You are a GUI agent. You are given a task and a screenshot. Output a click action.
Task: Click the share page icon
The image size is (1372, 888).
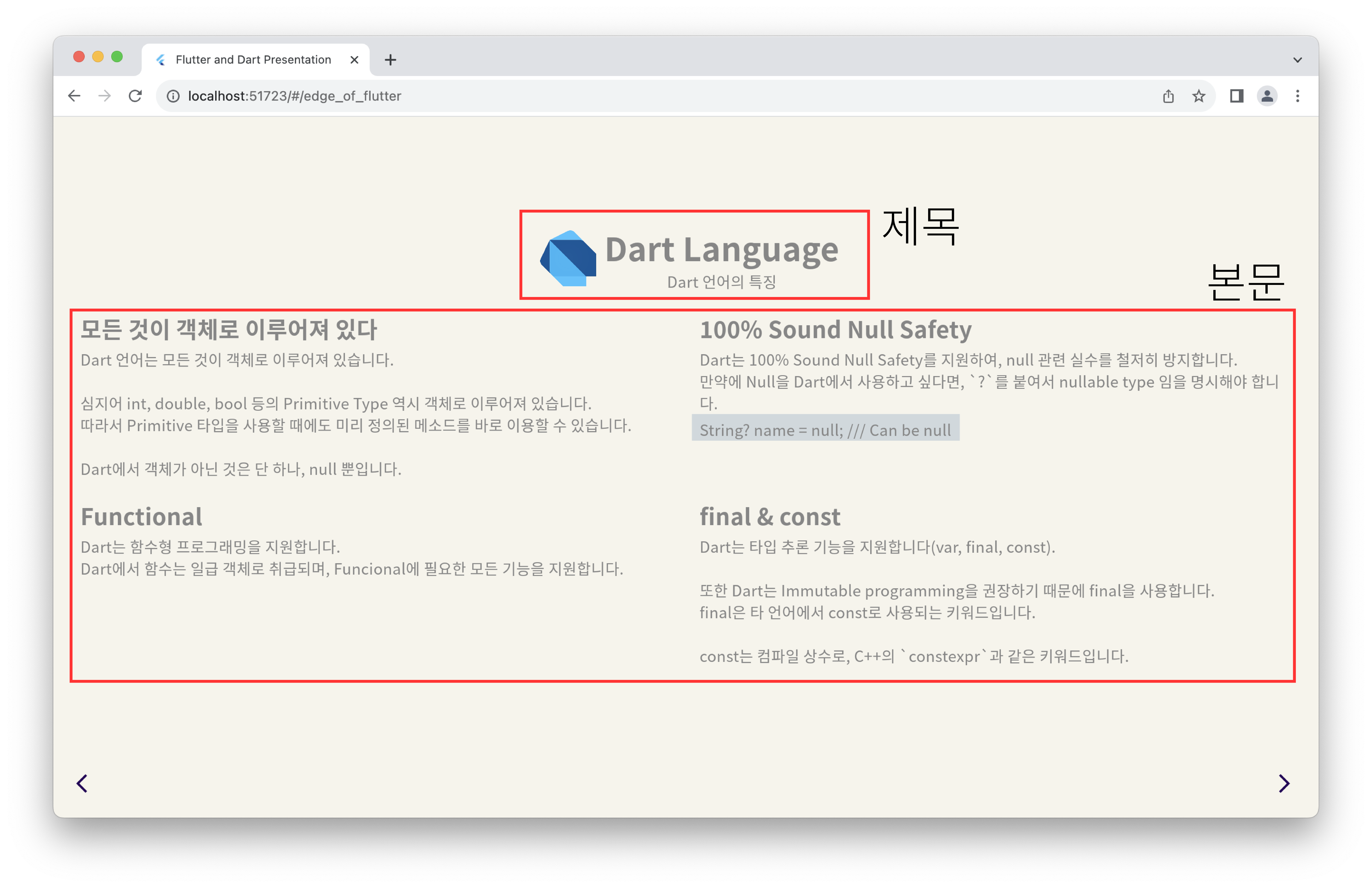coord(1168,96)
